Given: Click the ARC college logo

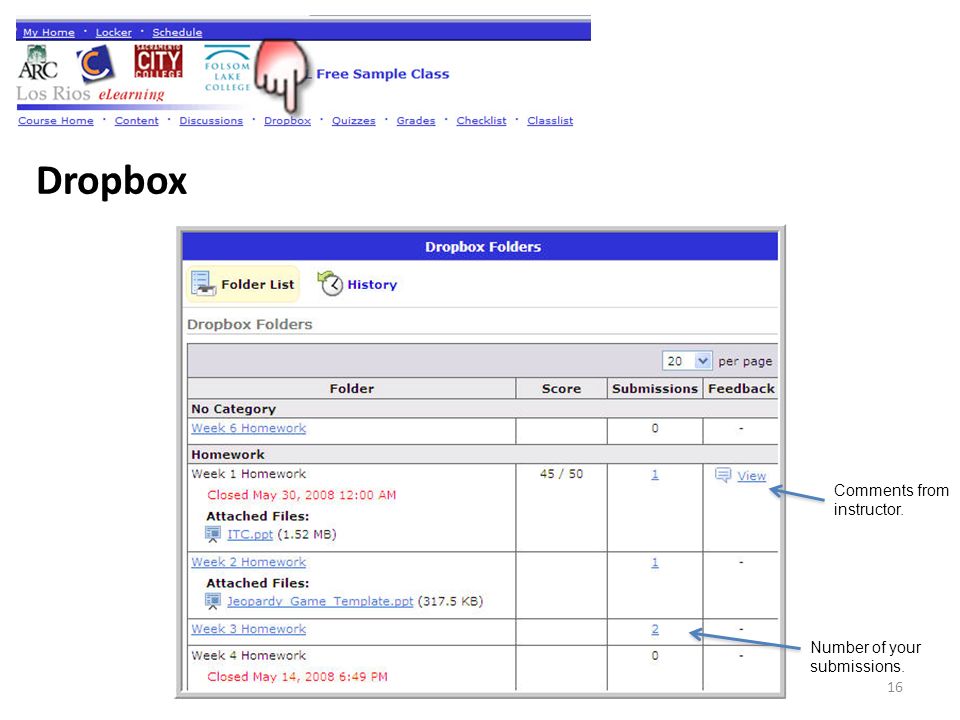Looking at the screenshot, I should click(38, 63).
